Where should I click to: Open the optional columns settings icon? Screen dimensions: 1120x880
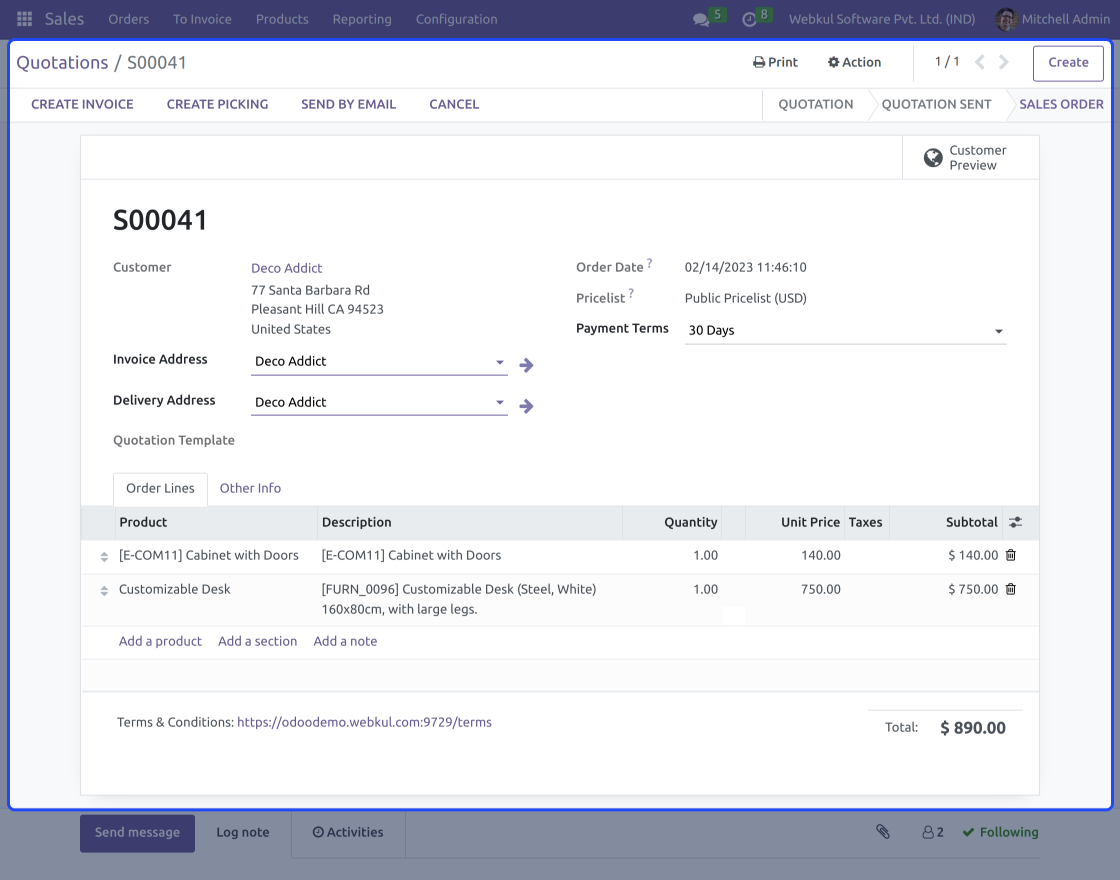pyautogui.click(x=1015, y=522)
